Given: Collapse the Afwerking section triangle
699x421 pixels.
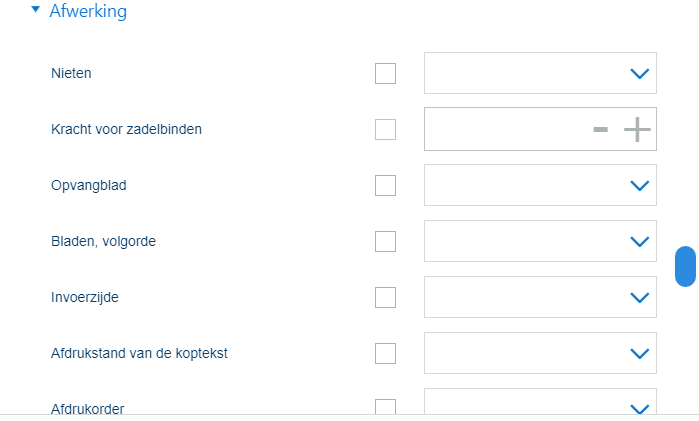Looking at the screenshot, I should pos(36,11).
